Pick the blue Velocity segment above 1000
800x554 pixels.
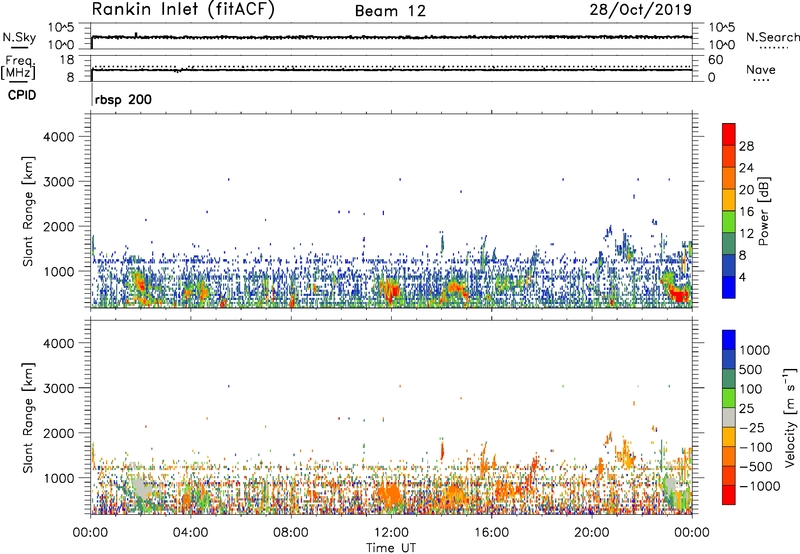click(x=729, y=340)
